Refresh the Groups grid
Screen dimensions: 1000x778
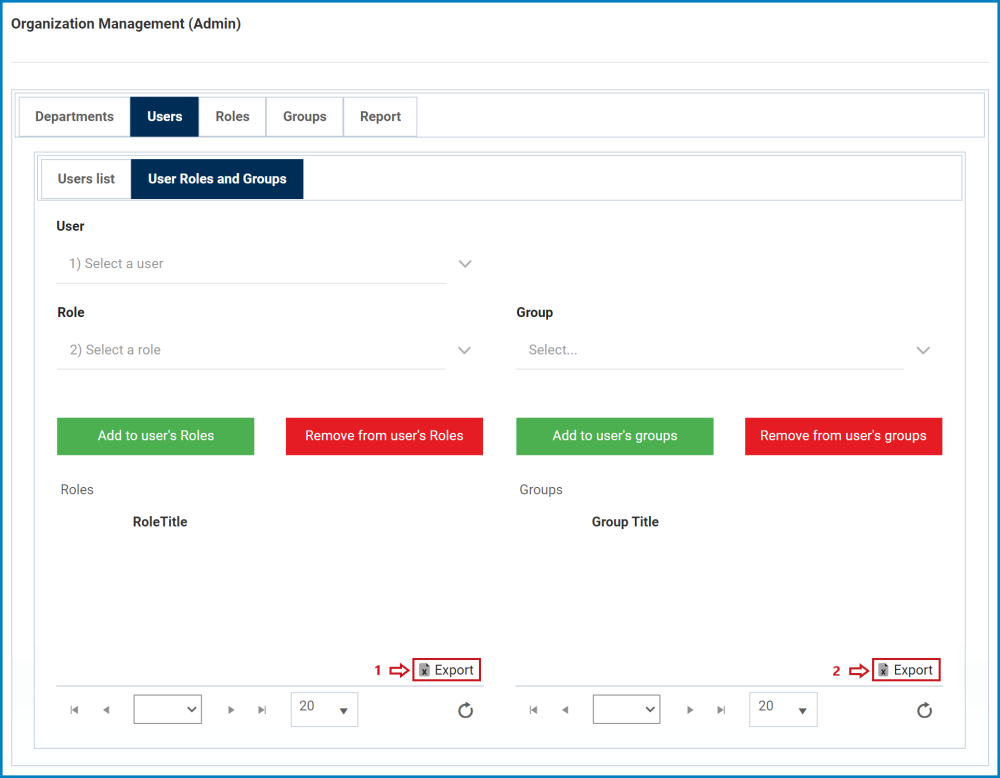click(x=924, y=710)
